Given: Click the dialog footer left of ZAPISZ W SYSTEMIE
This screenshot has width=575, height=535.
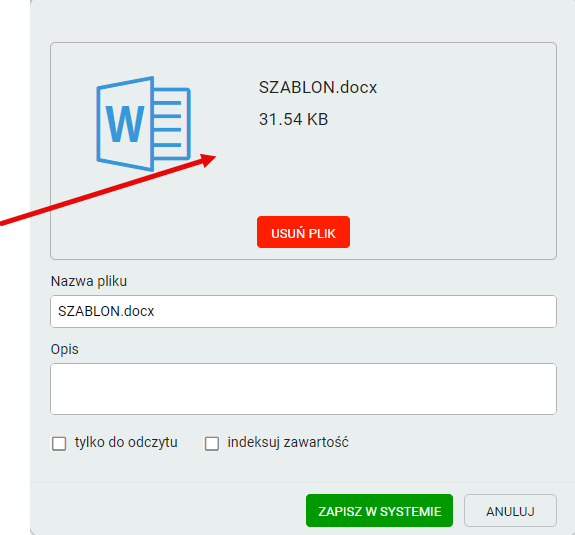Looking at the screenshot, I should (x=165, y=510).
